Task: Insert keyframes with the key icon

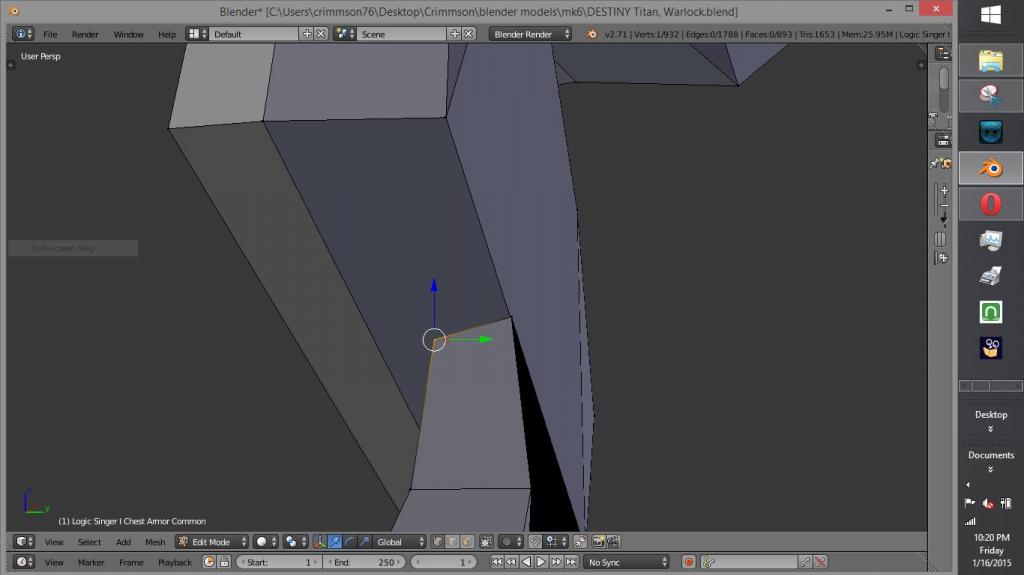Action: 805,562
